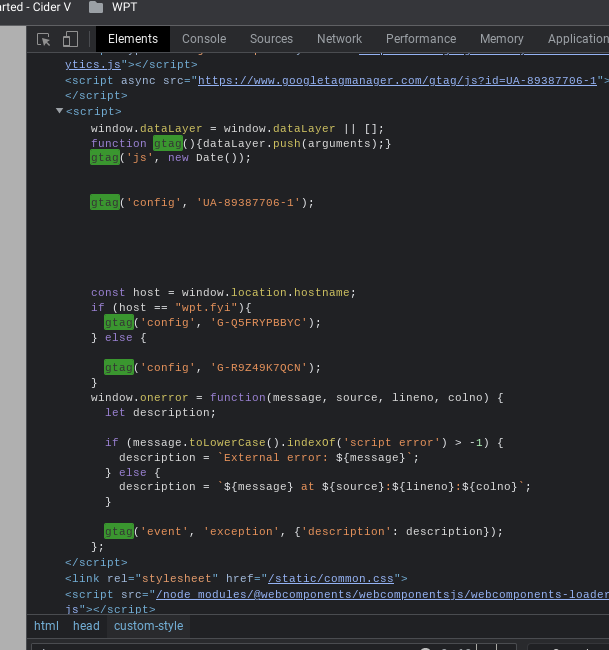This screenshot has height=650, width=609.
Task: Click the 'const host' declaration line
Action: tap(223, 293)
